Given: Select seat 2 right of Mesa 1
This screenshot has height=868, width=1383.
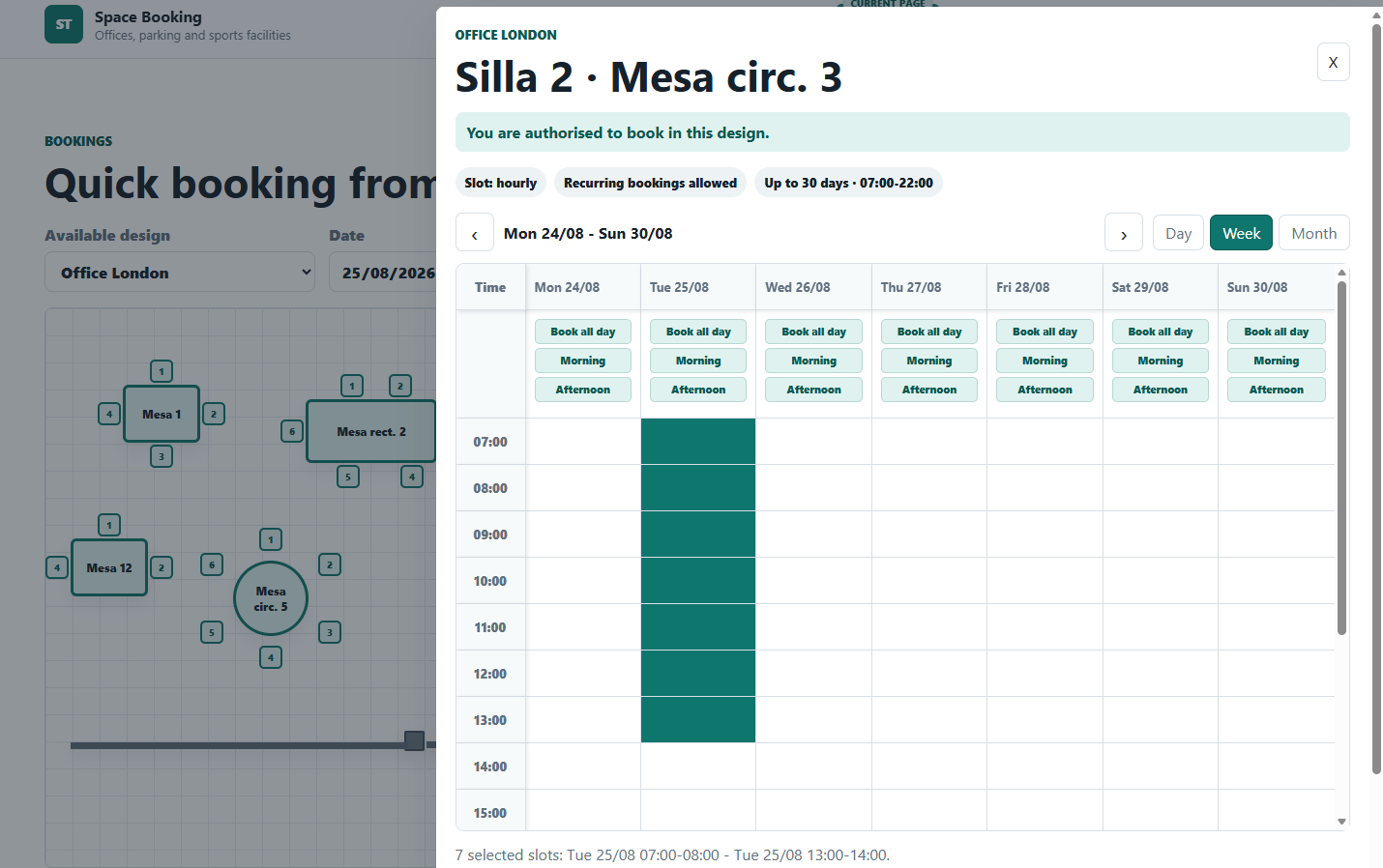Looking at the screenshot, I should pos(214,414).
